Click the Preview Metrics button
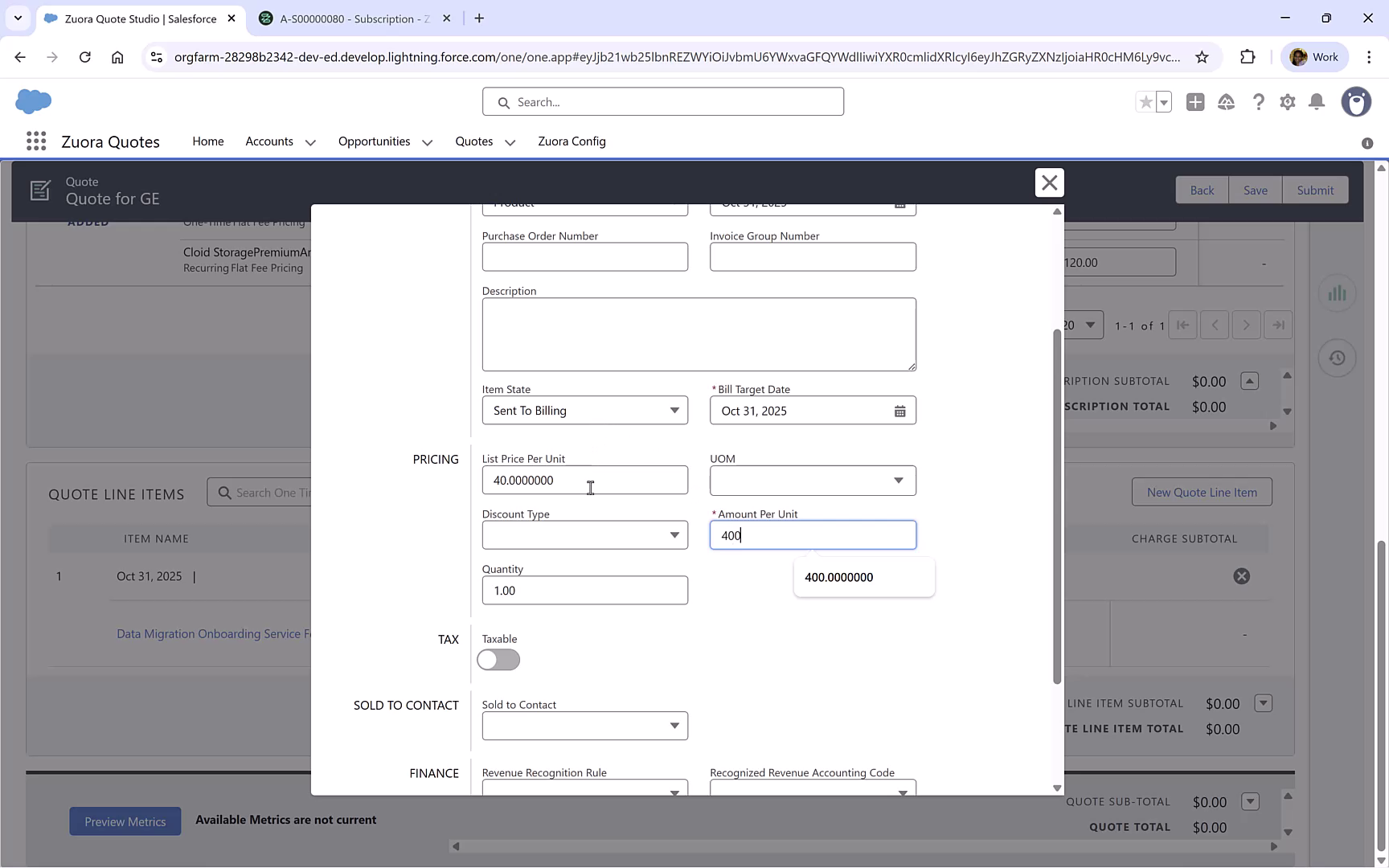Image resolution: width=1389 pixels, height=868 pixels. tap(125, 821)
